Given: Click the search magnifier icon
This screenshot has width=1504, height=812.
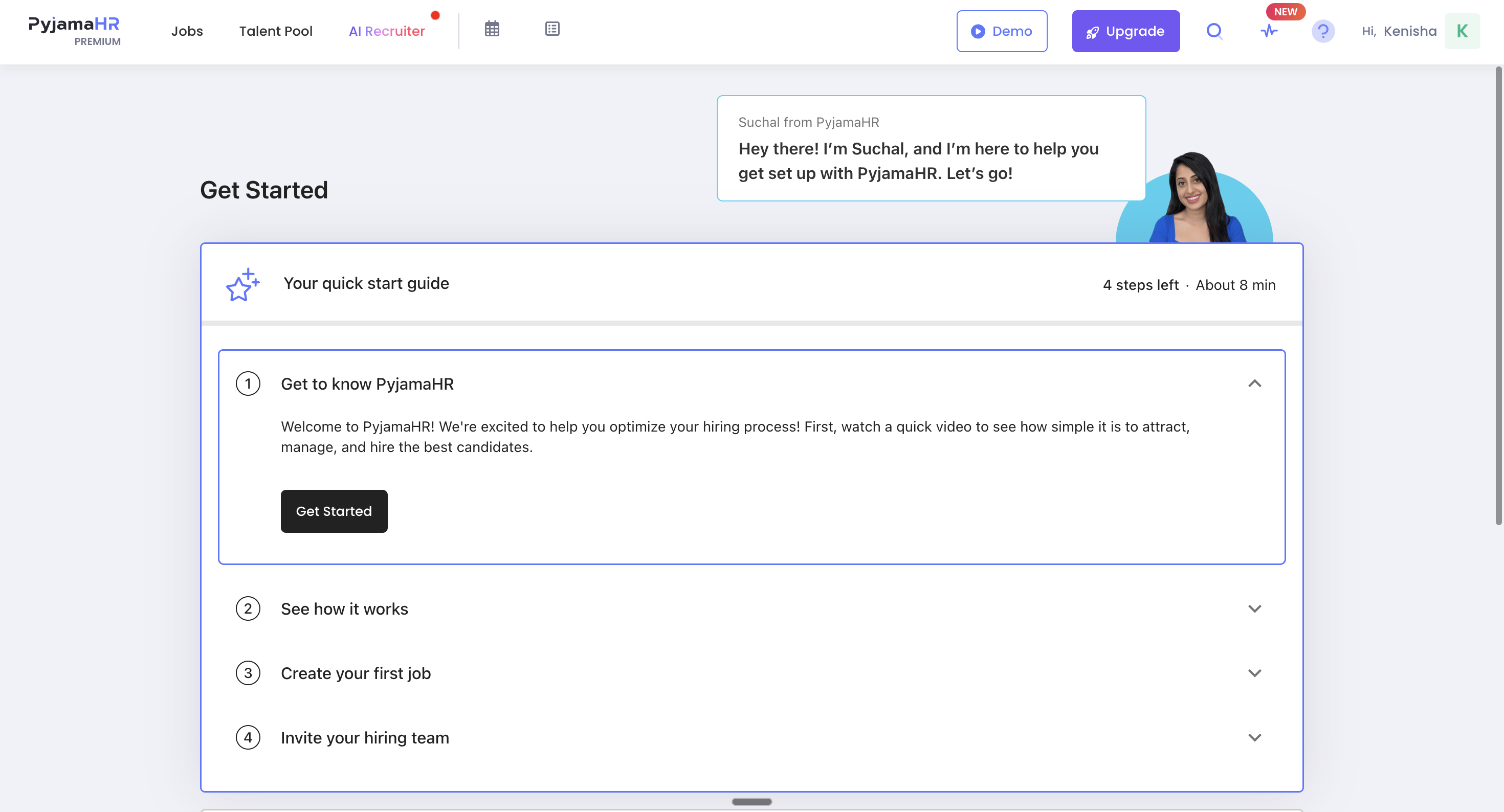Looking at the screenshot, I should click(1214, 31).
